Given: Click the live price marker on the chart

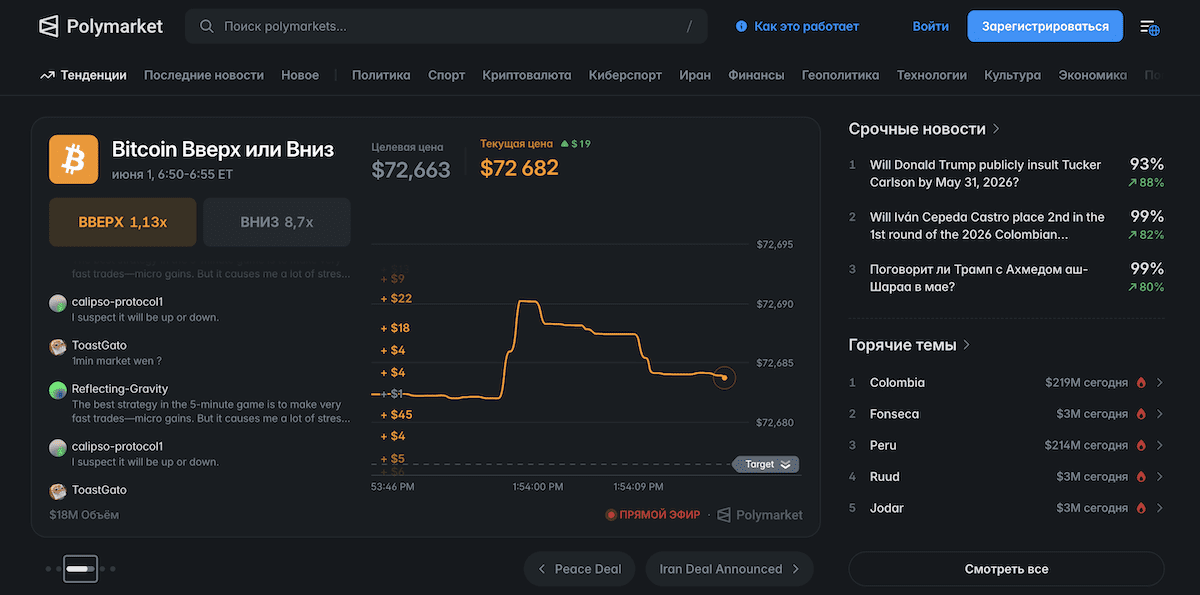Looking at the screenshot, I should 725,377.
